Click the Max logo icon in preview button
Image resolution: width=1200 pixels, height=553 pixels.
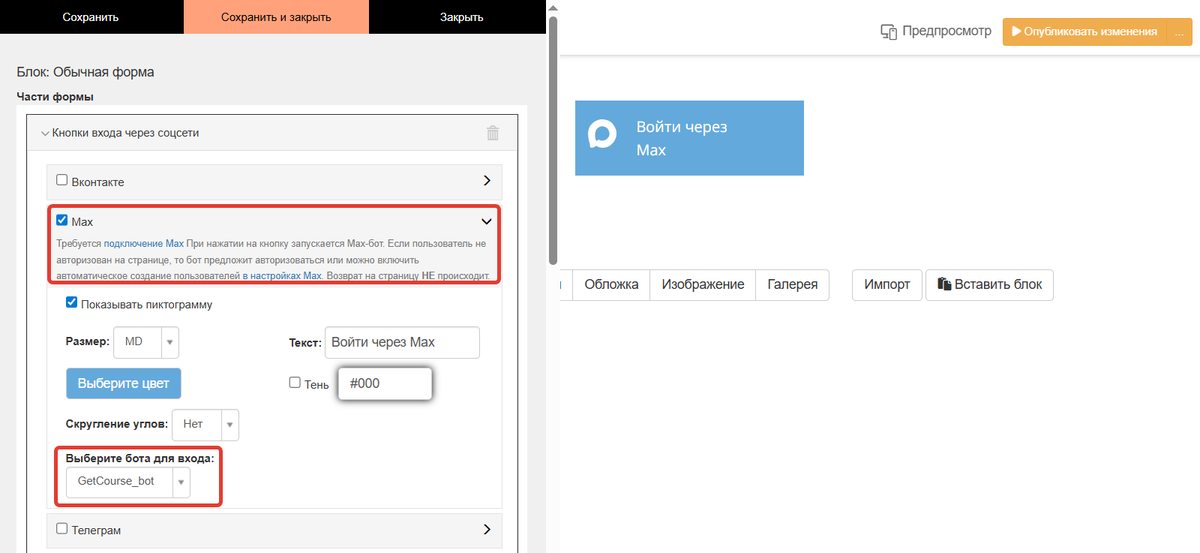tap(602, 134)
